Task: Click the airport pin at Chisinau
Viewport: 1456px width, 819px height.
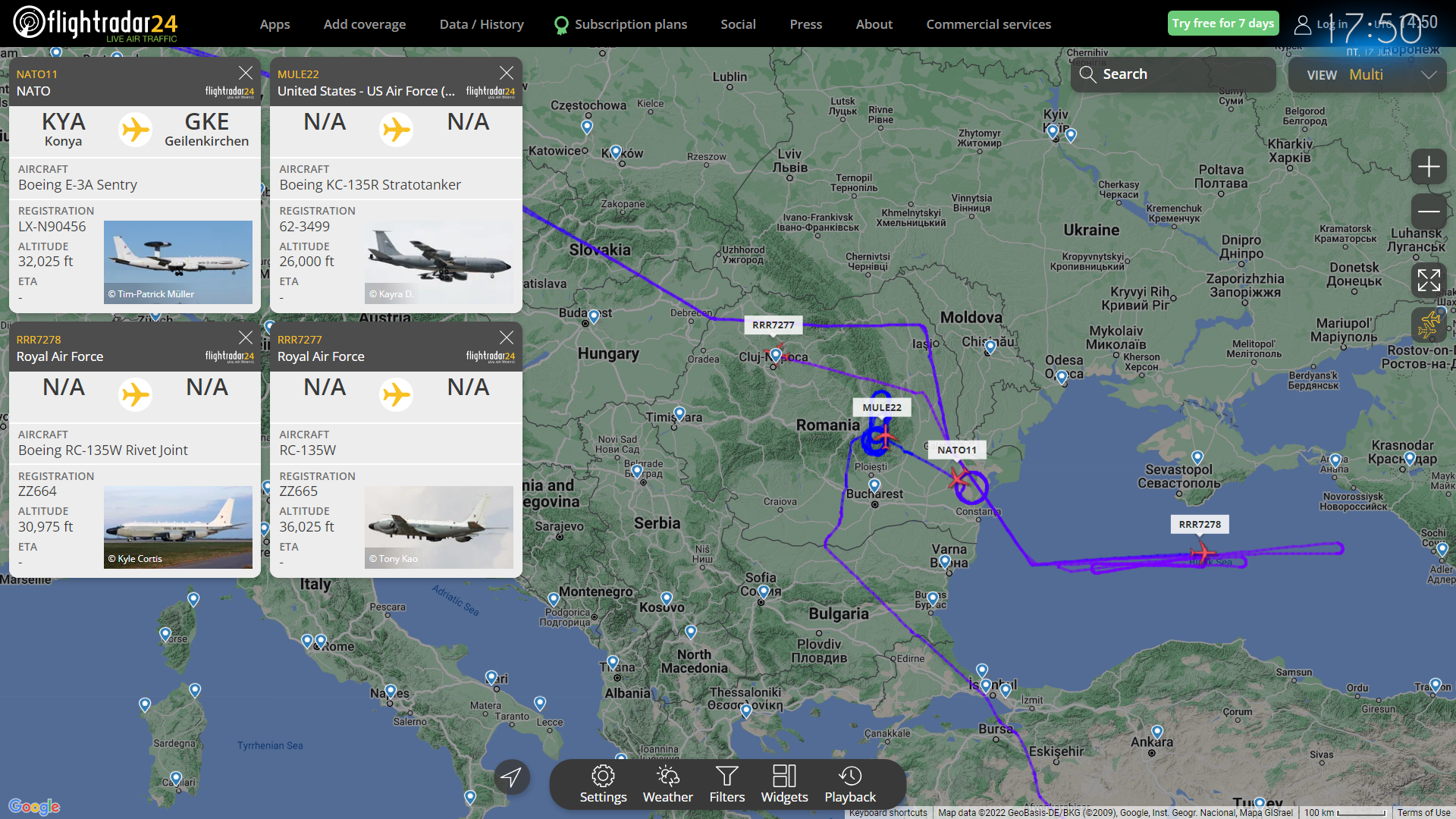Action: (990, 347)
